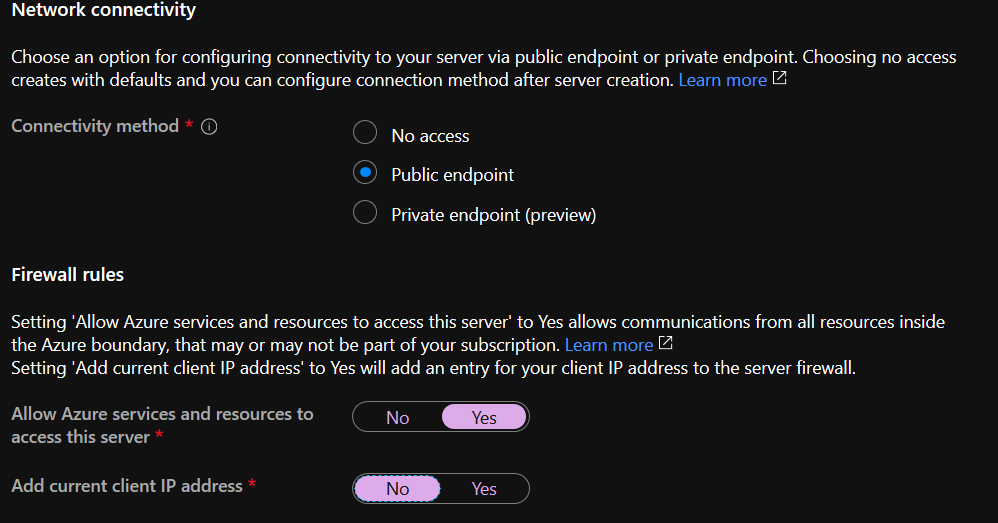Screen dimensions: 998x523
Task: Click the 'Connectivity method' field label
Action: pos(95,126)
